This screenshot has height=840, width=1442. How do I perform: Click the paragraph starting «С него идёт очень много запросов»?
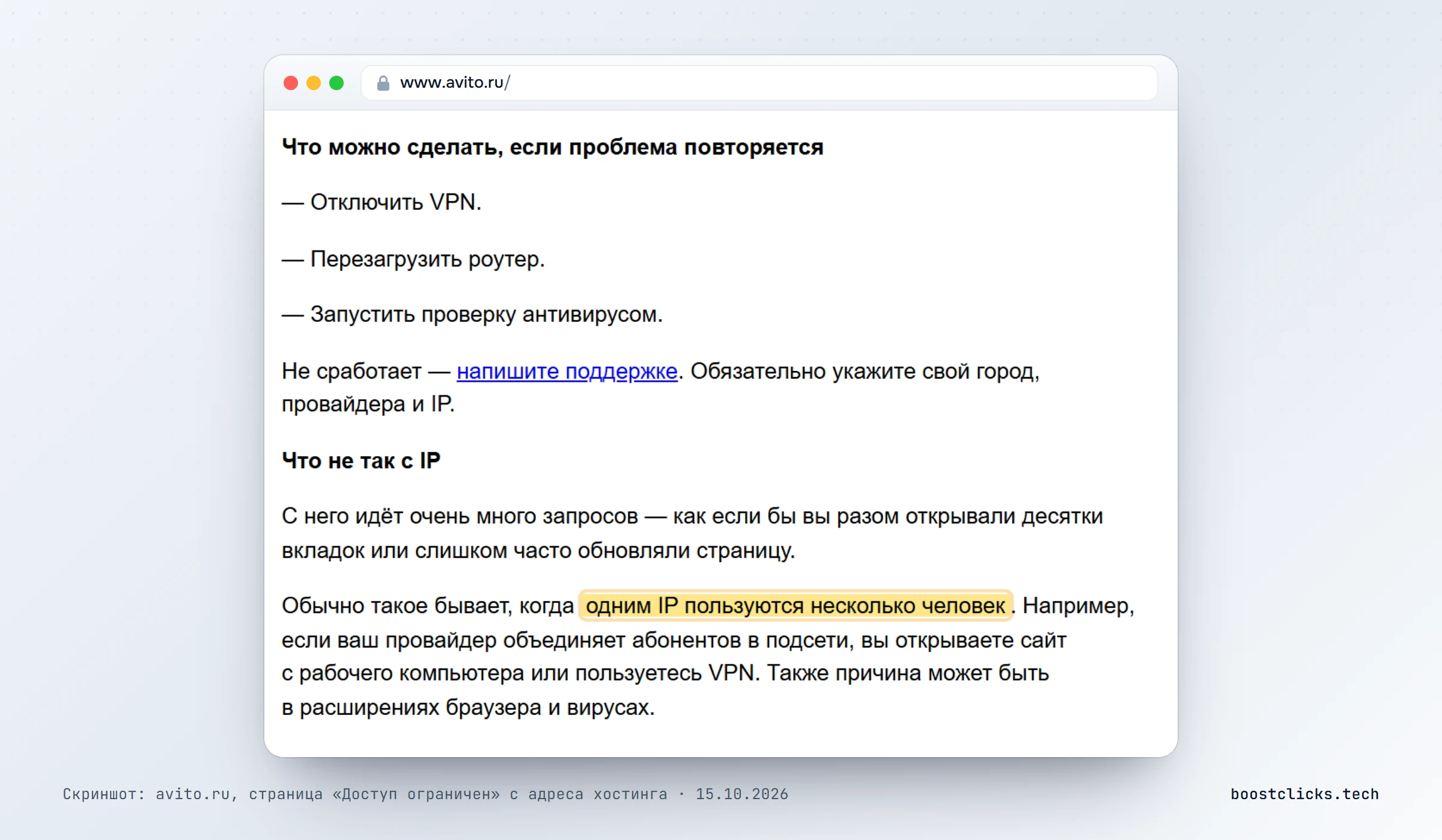(x=692, y=533)
